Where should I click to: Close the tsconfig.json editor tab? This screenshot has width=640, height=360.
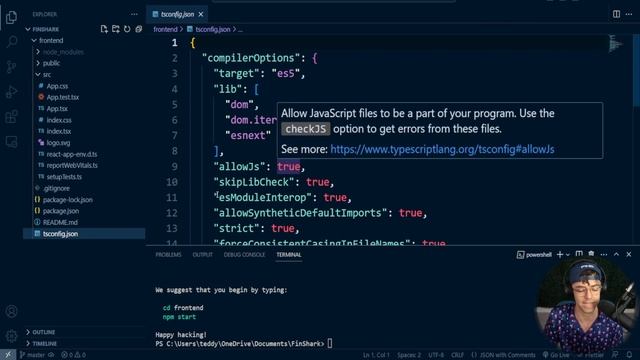click(x=201, y=14)
